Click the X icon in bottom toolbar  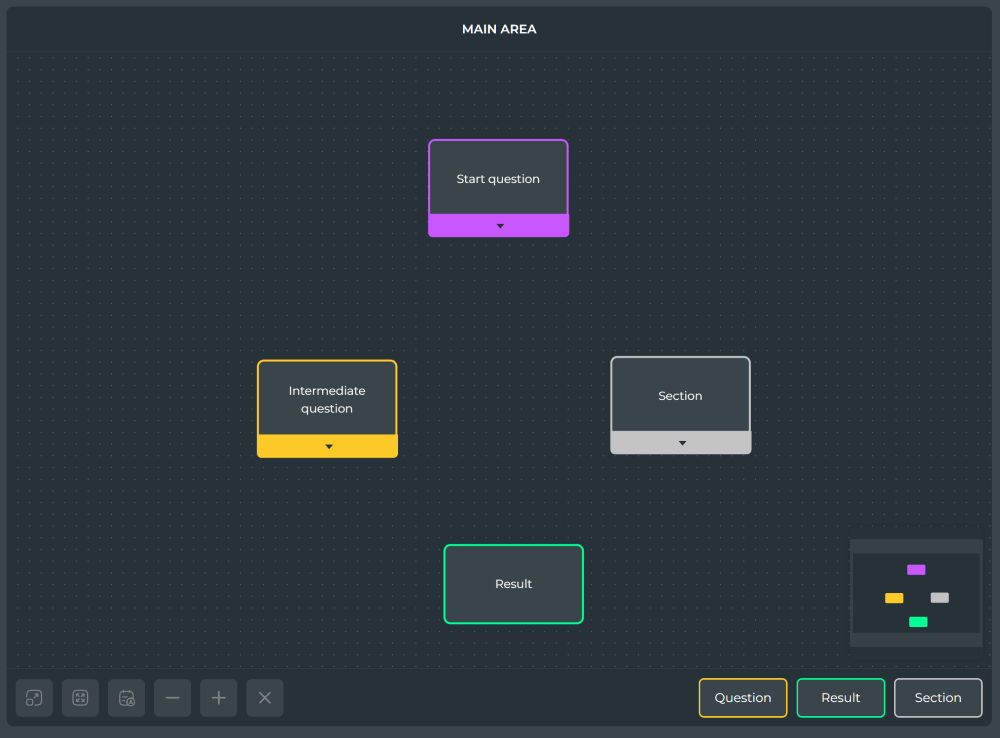click(x=265, y=698)
